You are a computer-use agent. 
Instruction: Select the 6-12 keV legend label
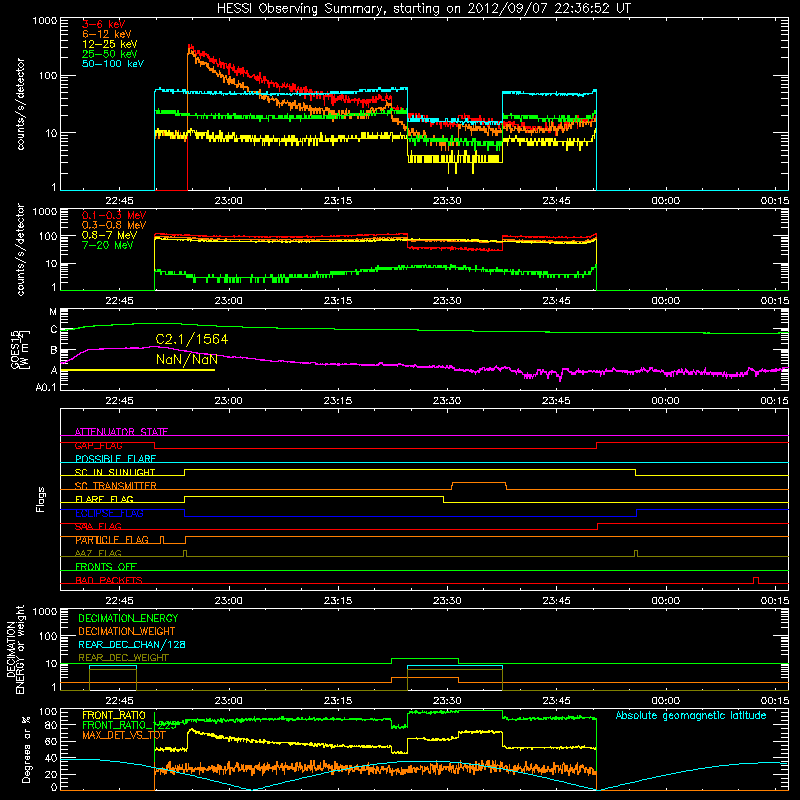pyautogui.click(x=107, y=34)
